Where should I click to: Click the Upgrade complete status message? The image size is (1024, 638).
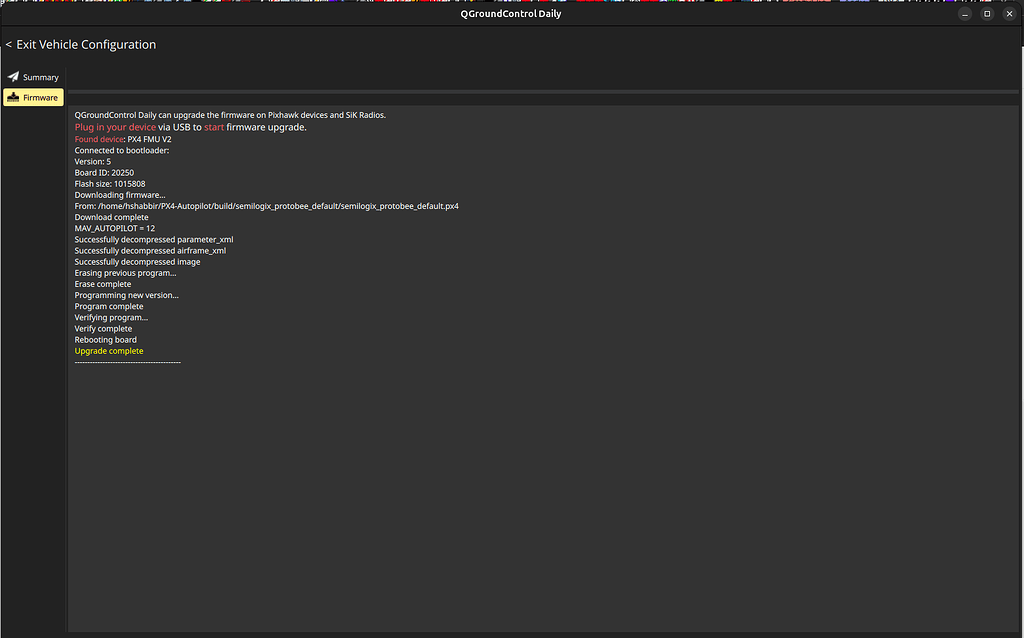tap(108, 351)
